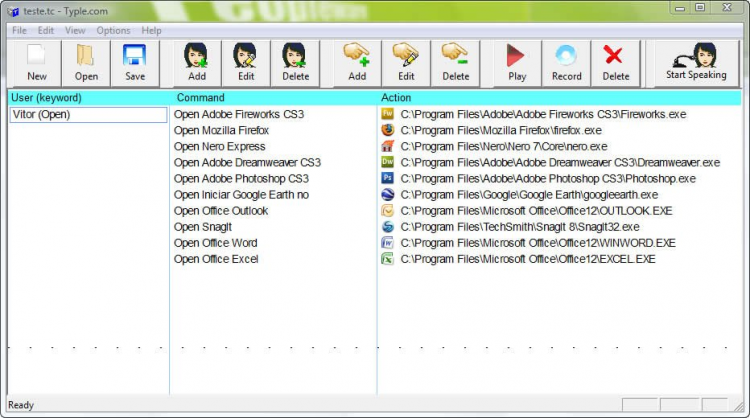
Task: Click Start Speaking microphone button
Action: (x=696, y=63)
